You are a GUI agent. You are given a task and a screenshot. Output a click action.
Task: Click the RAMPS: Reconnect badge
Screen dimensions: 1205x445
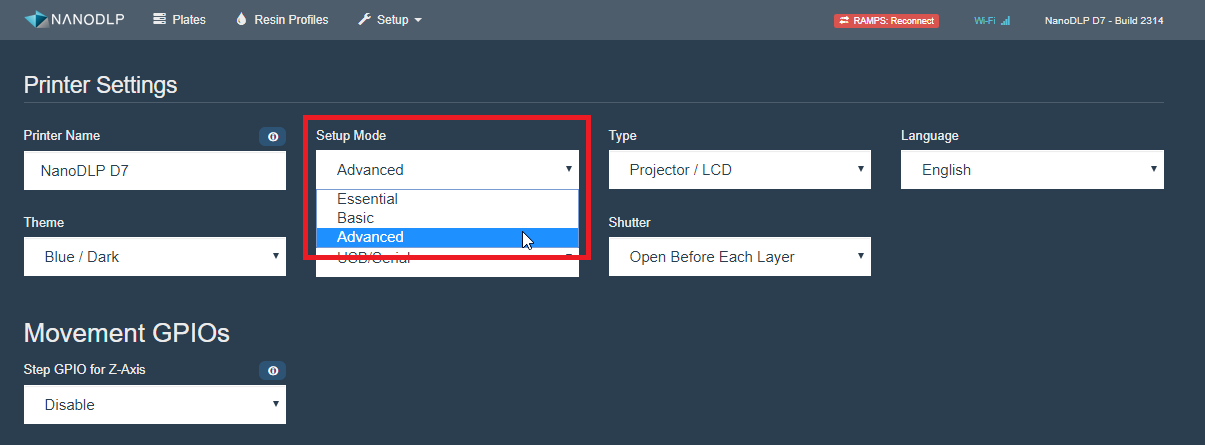point(886,20)
